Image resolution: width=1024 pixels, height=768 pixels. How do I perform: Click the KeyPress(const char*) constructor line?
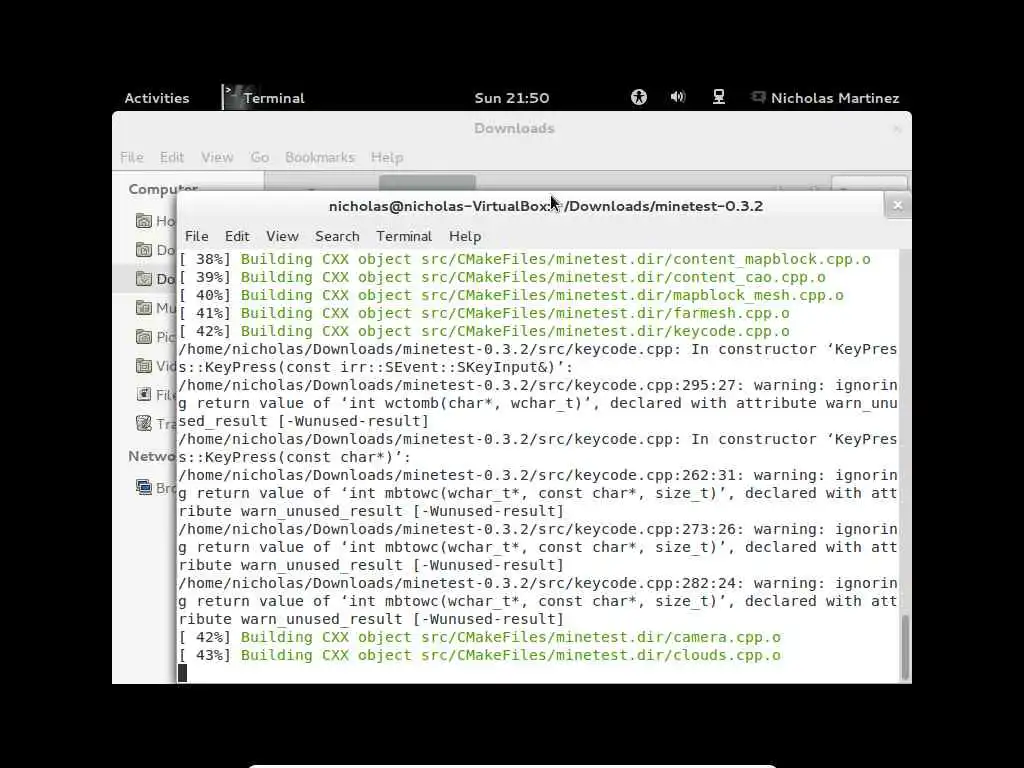click(x=295, y=457)
